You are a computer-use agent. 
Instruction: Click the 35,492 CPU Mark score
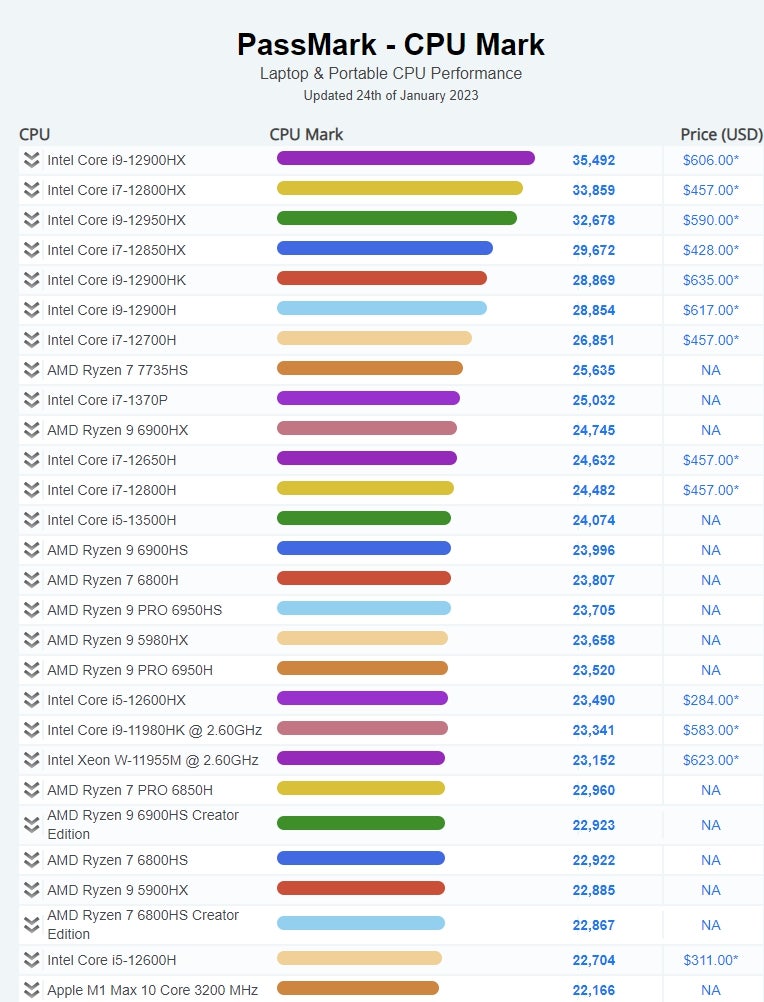[x=593, y=160]
